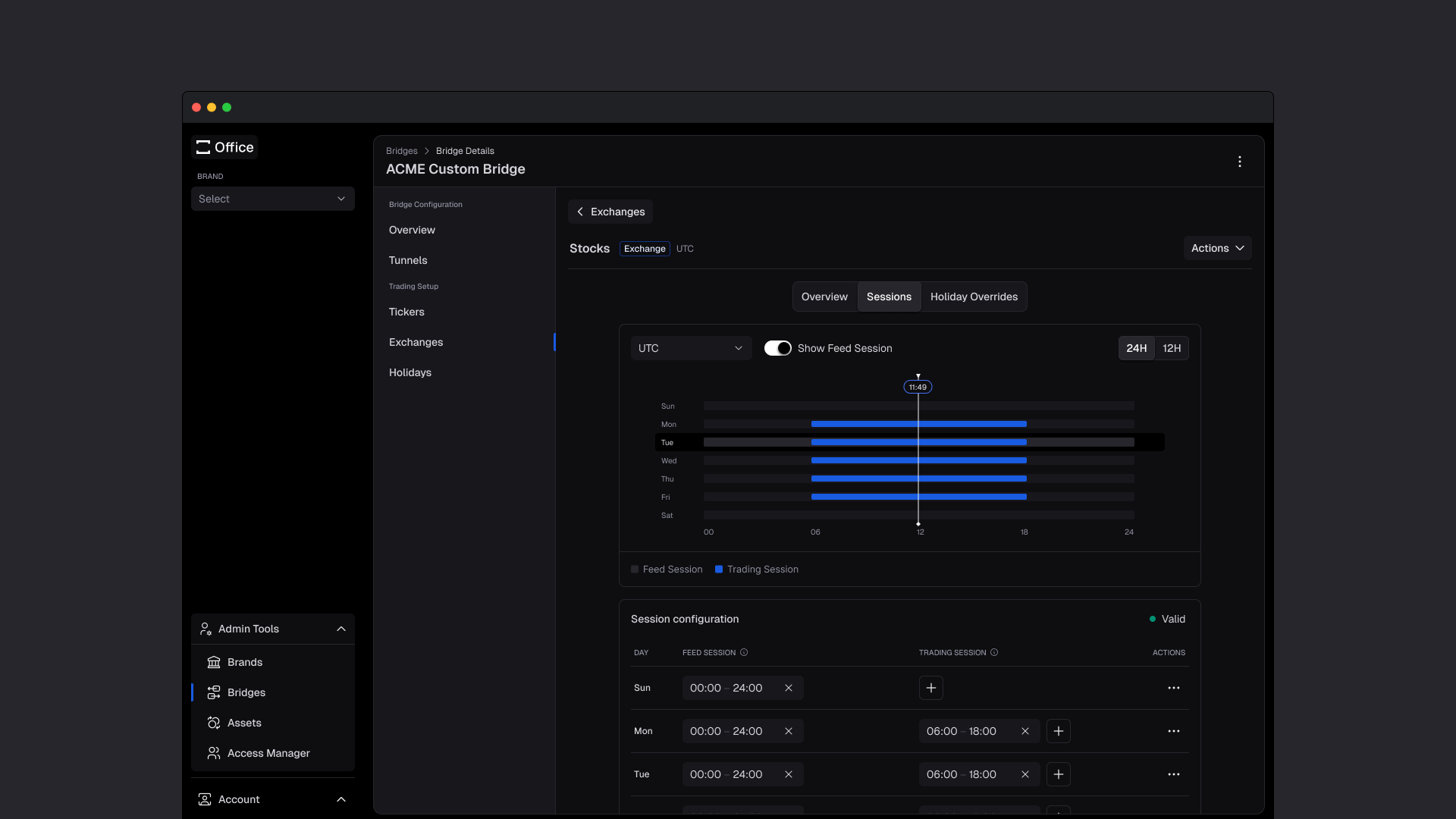Click the Trading Session info icon
The height and width of the screenshot is (819, 1456).
[994, 652]
